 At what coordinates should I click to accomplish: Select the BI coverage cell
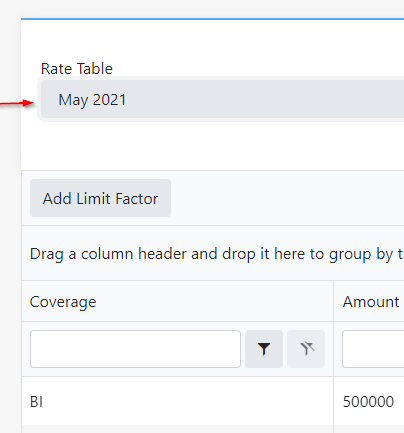178,401
